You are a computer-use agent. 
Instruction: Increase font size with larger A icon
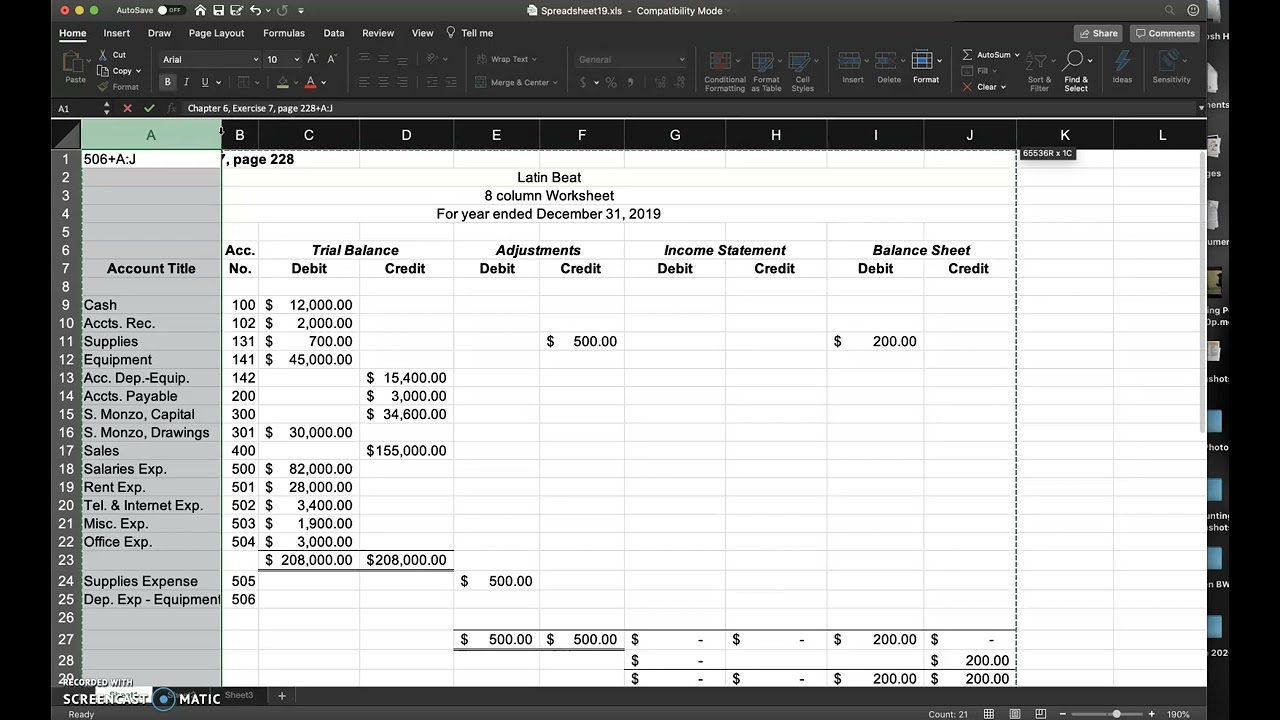(x=312, y=59)
